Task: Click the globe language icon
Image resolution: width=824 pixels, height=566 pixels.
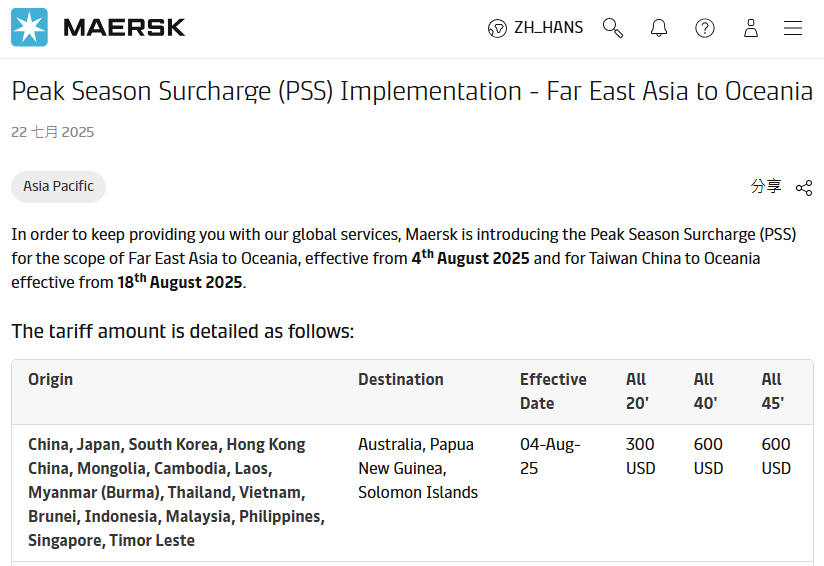Action: coord(497,28)
